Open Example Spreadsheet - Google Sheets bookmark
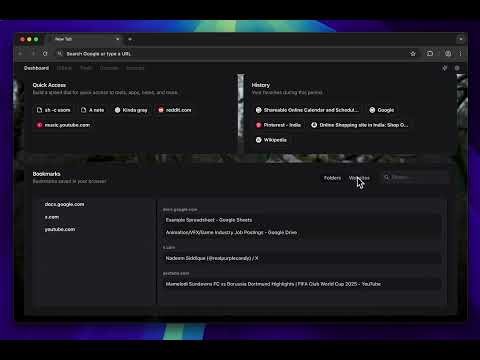 point(303,220)
